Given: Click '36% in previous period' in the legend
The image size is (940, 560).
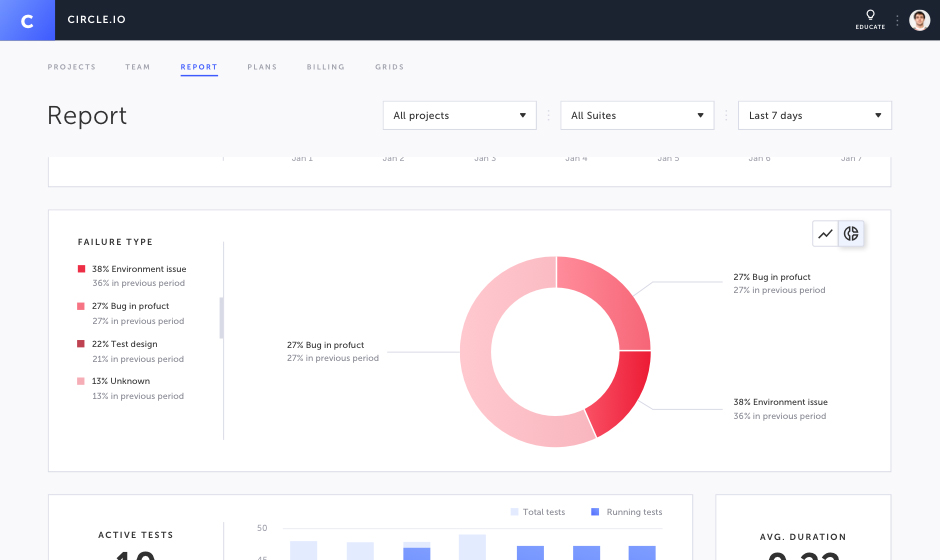Looking at the screenshot, I should [x=138, y=283].
